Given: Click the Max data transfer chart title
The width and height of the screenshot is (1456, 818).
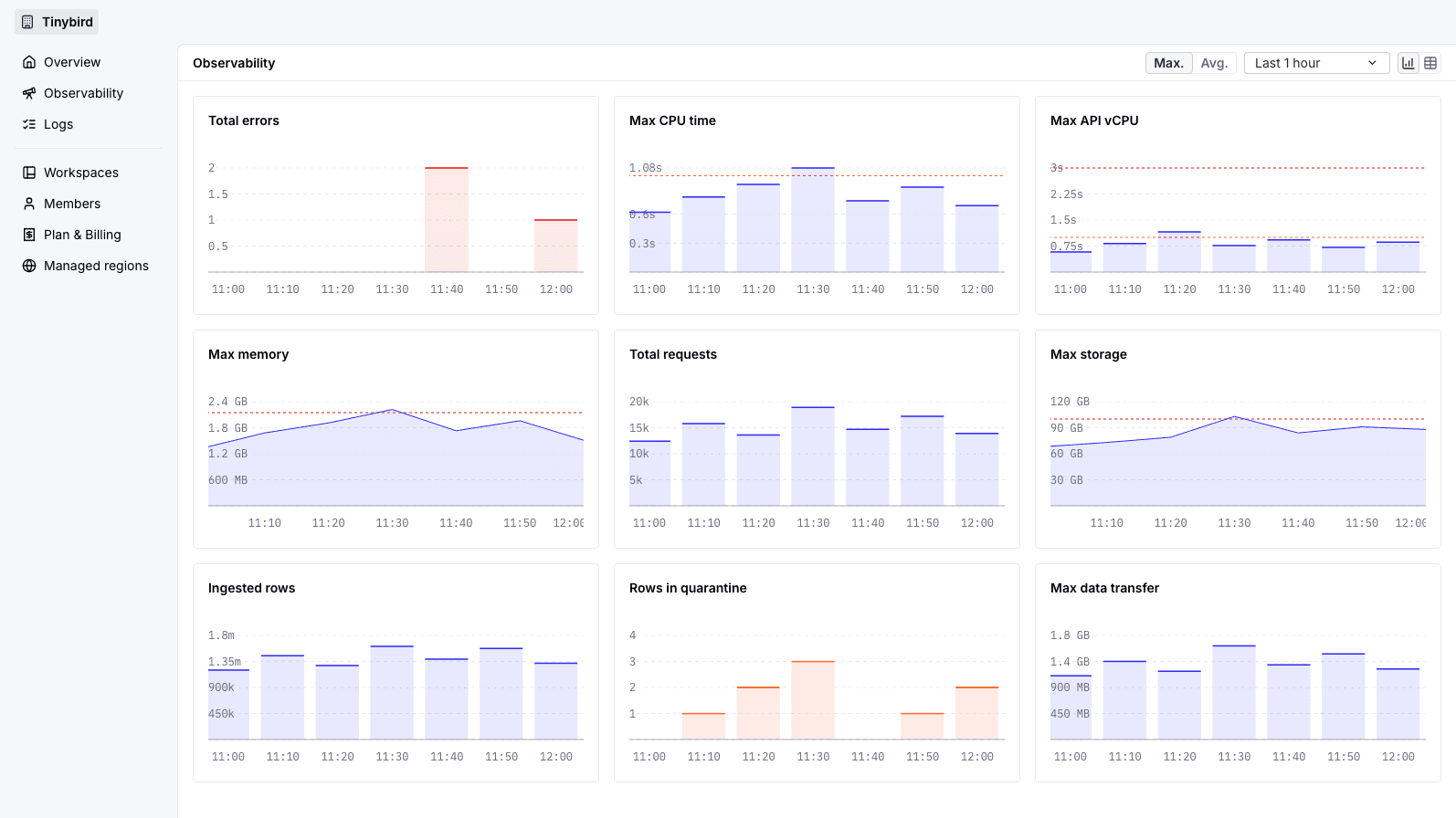Looking at the screenshot, I should coord(1105,588).
